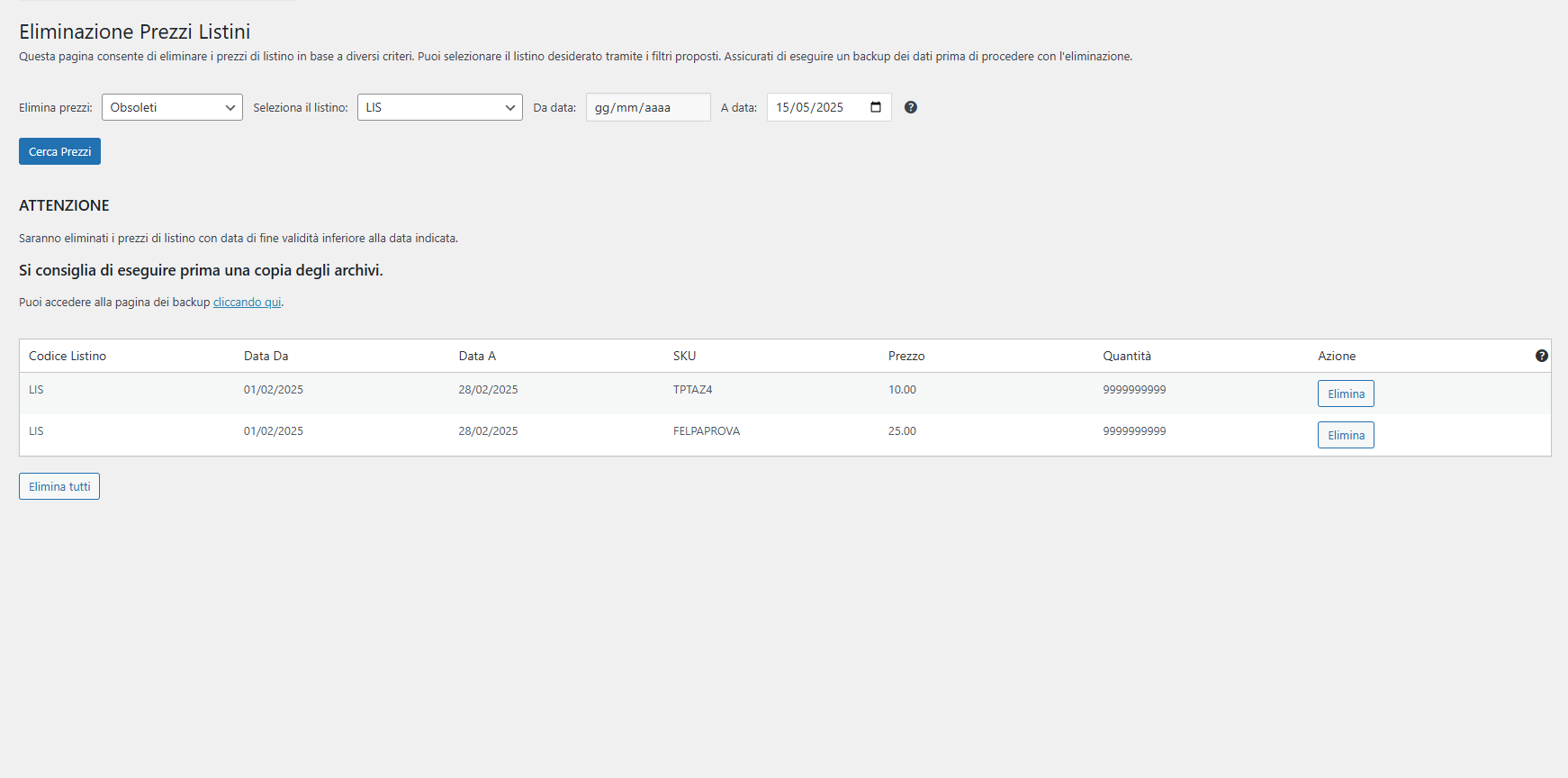Select the TPTAZ4 SKU cell
The width and height of the screenshot is (1568, 778).
tap(693, 390)
